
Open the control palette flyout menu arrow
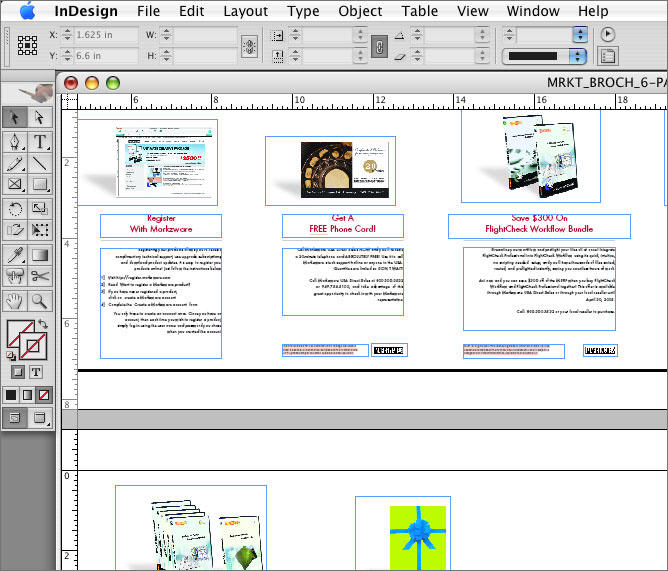click(x=608, y=35)
